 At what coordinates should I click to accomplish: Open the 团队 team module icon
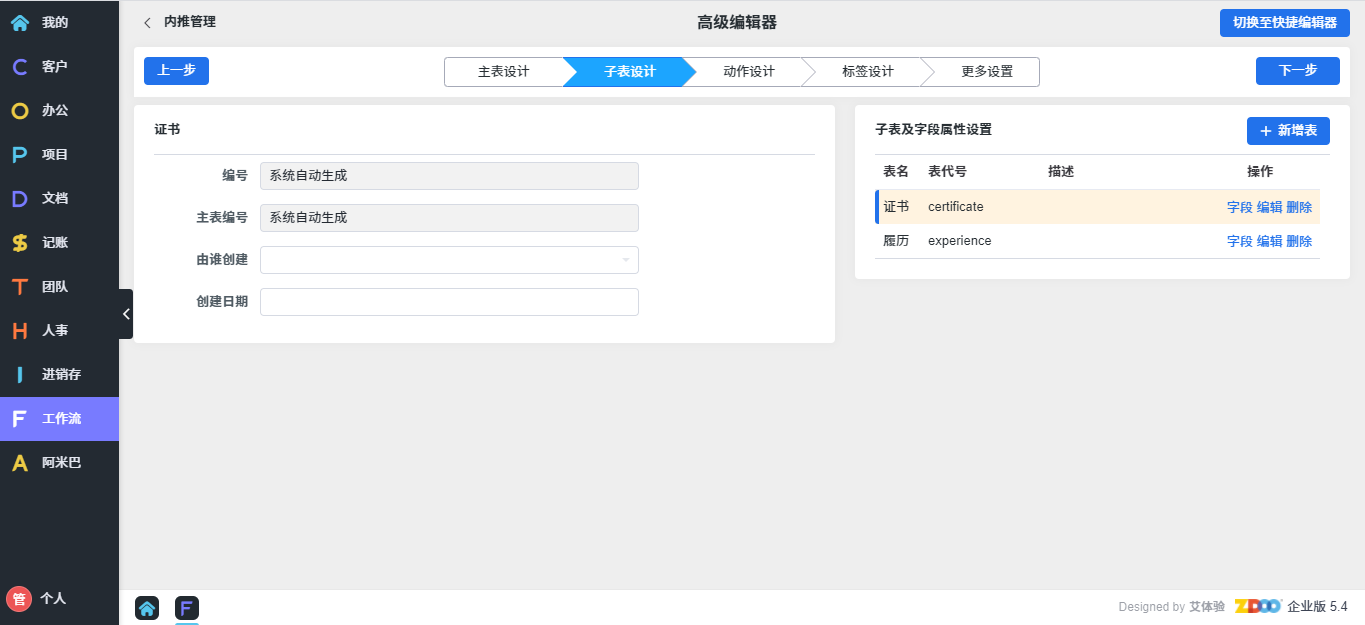point(20,286)
